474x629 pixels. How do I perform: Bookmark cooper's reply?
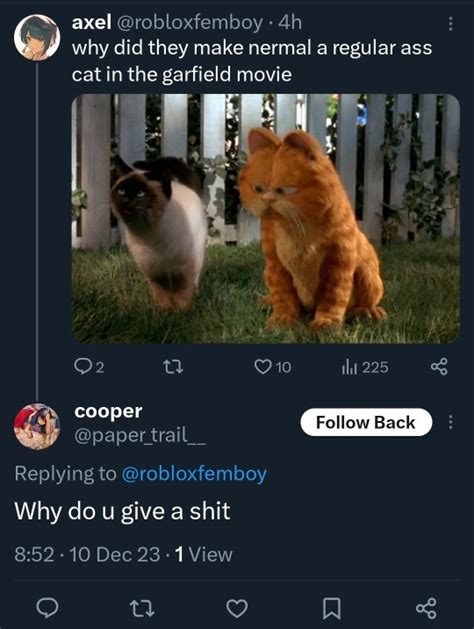click(x=332, y=608)
